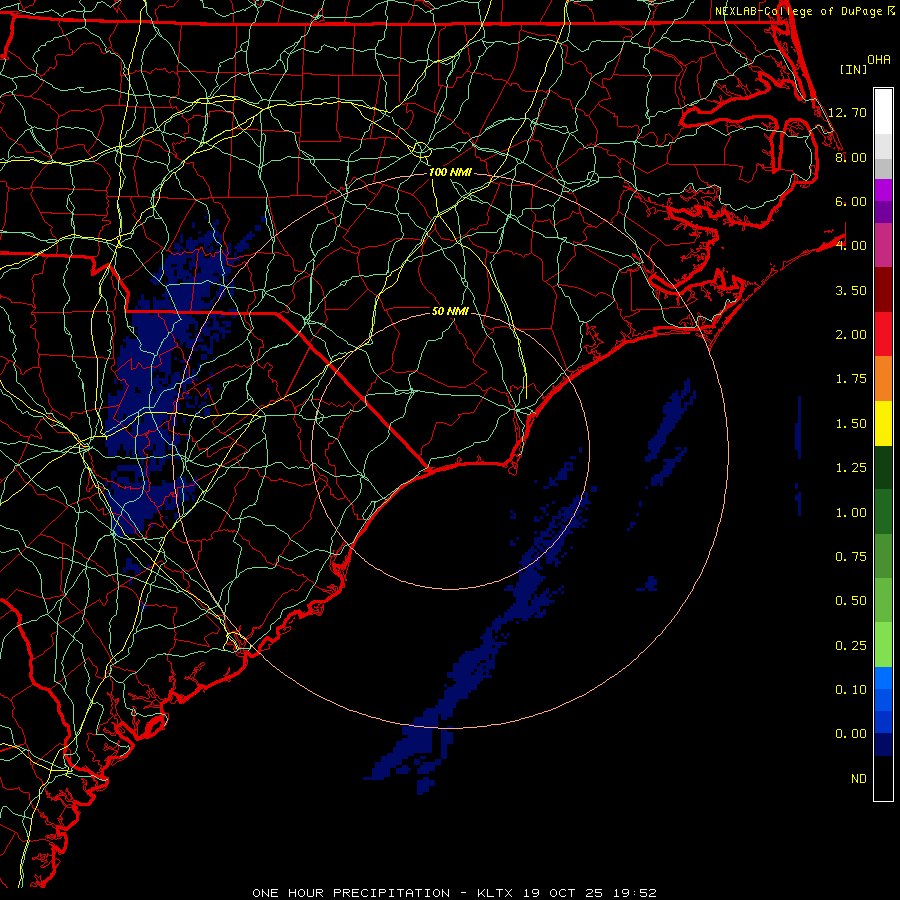Select the light green 0.50 color swatch
Viewport: 900px width, 900px height.
click(x=883, y=600)
